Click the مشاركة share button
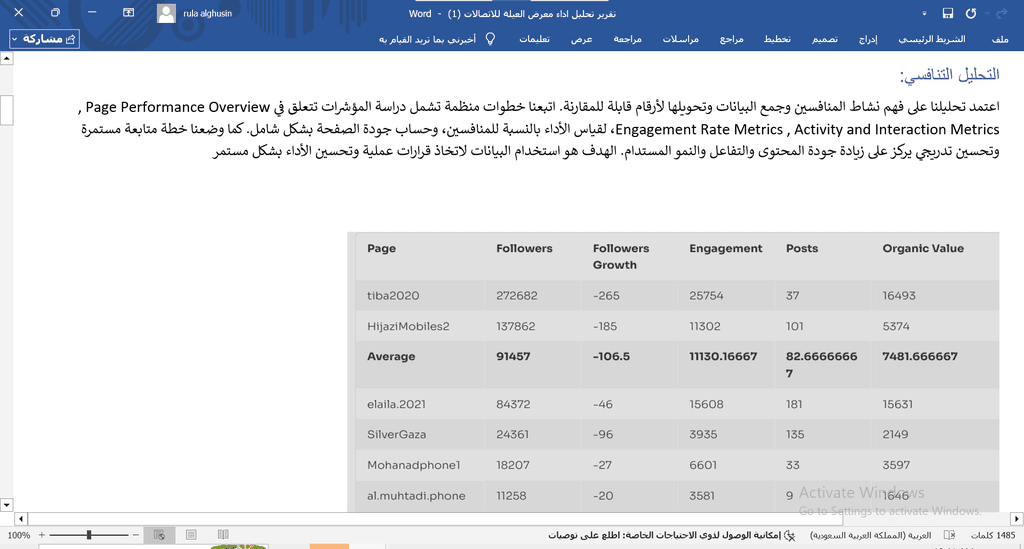The image size is (1024, 549). coord(44,39)
